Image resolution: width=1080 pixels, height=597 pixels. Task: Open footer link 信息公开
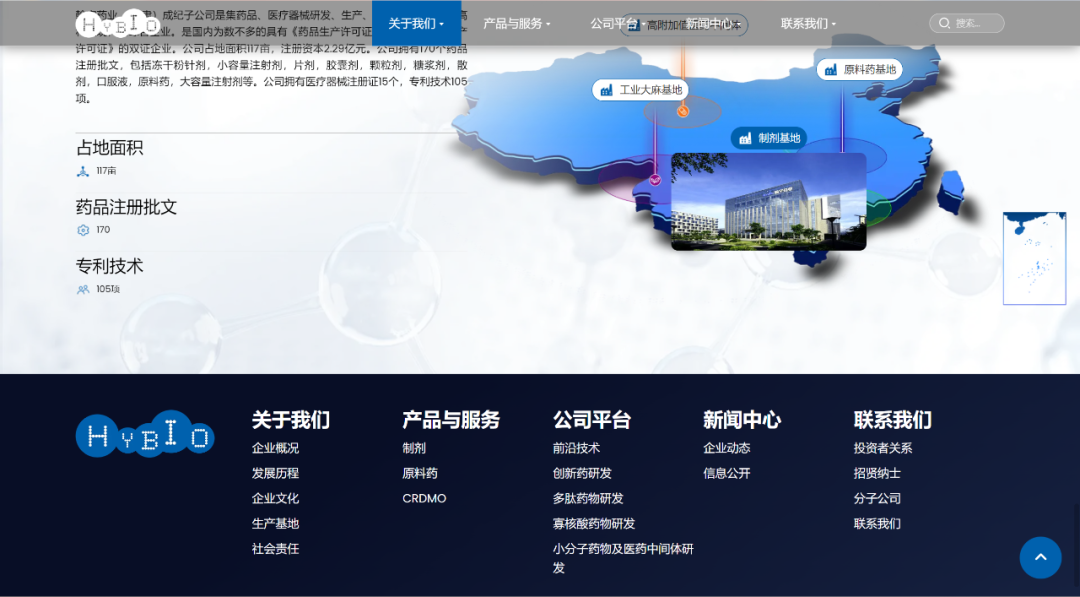tap(727, 474)
